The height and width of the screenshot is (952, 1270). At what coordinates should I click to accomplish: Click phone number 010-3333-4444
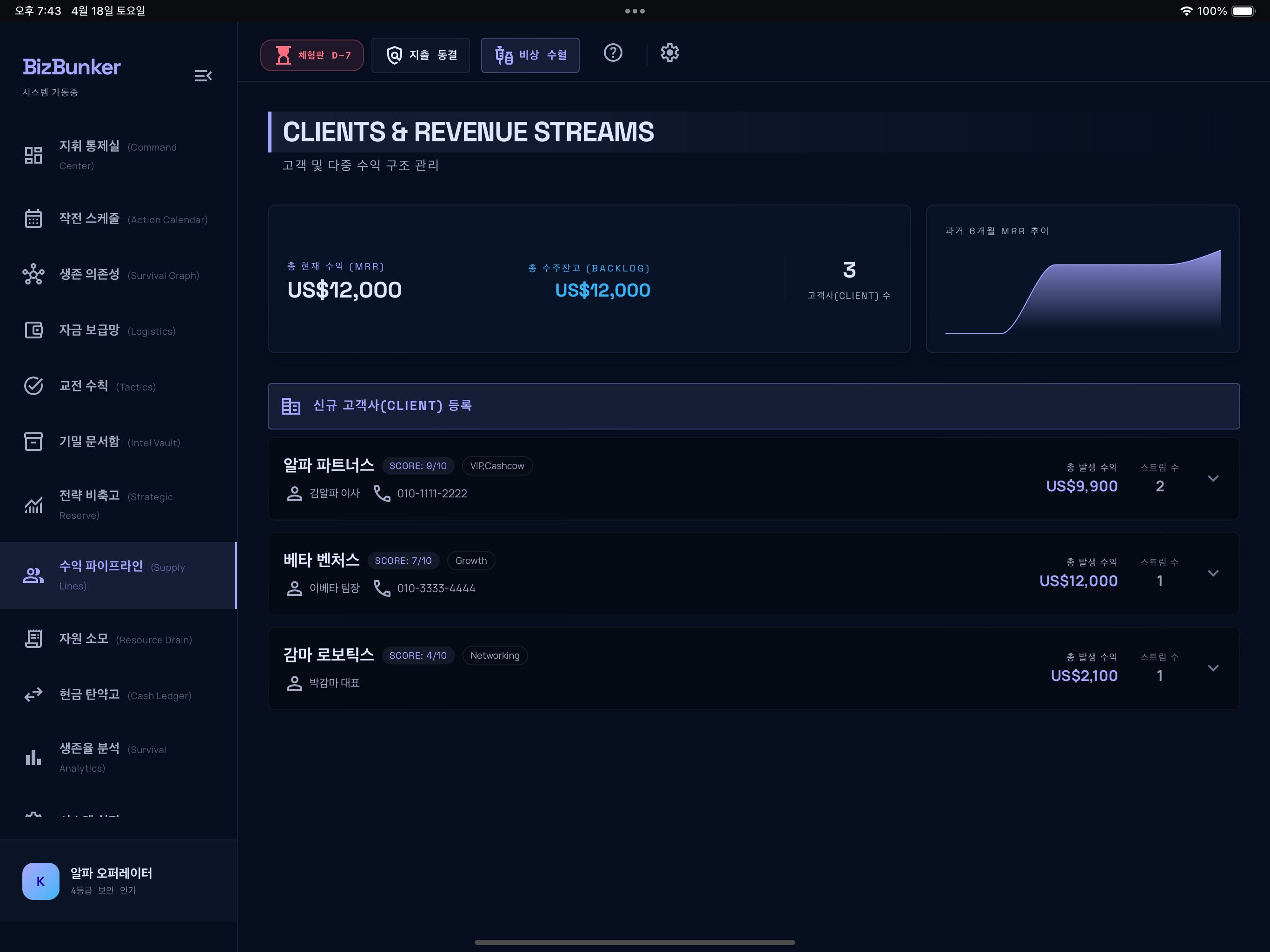coord(436,588)
